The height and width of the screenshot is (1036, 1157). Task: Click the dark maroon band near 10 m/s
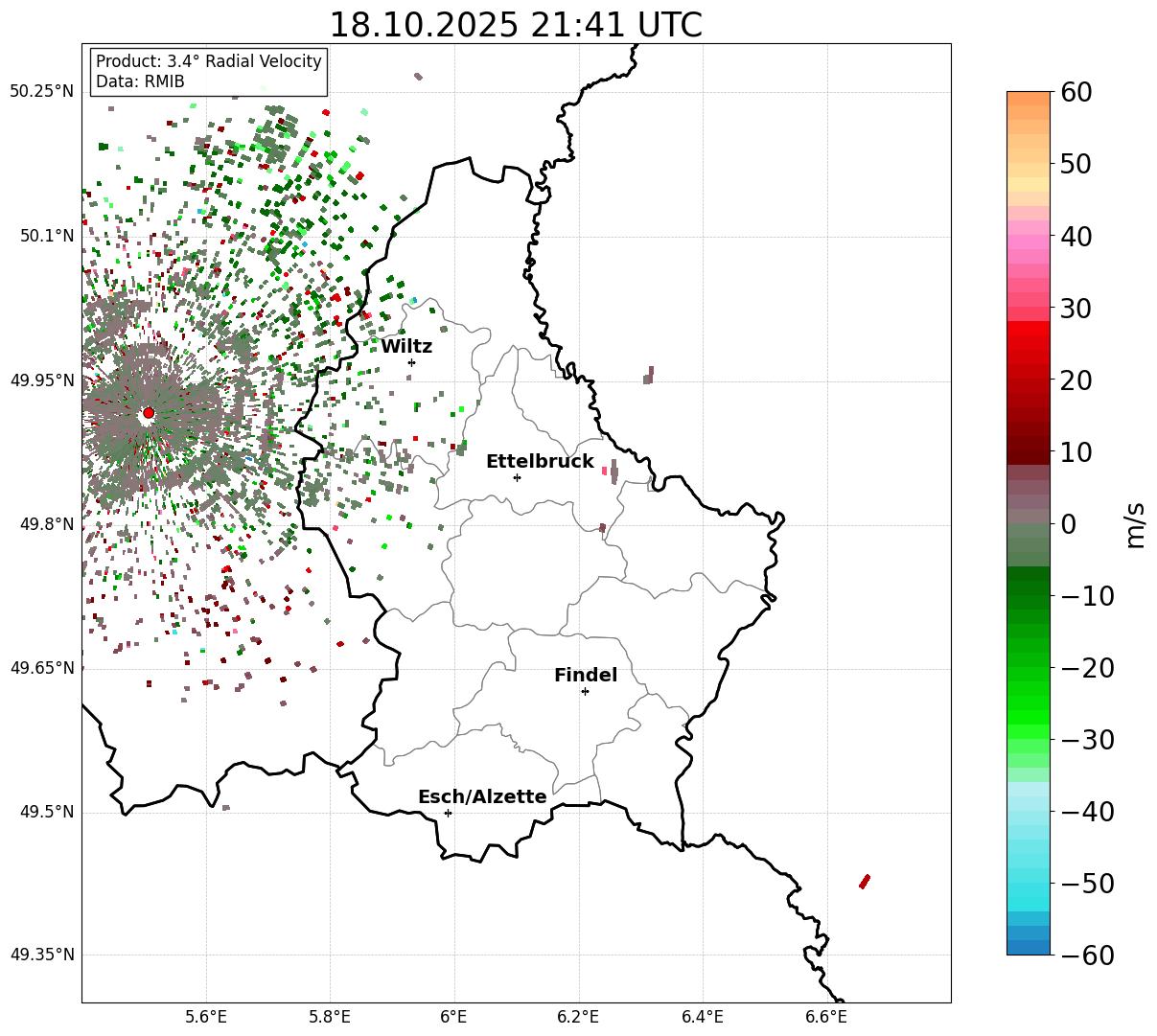[1029, 457]
